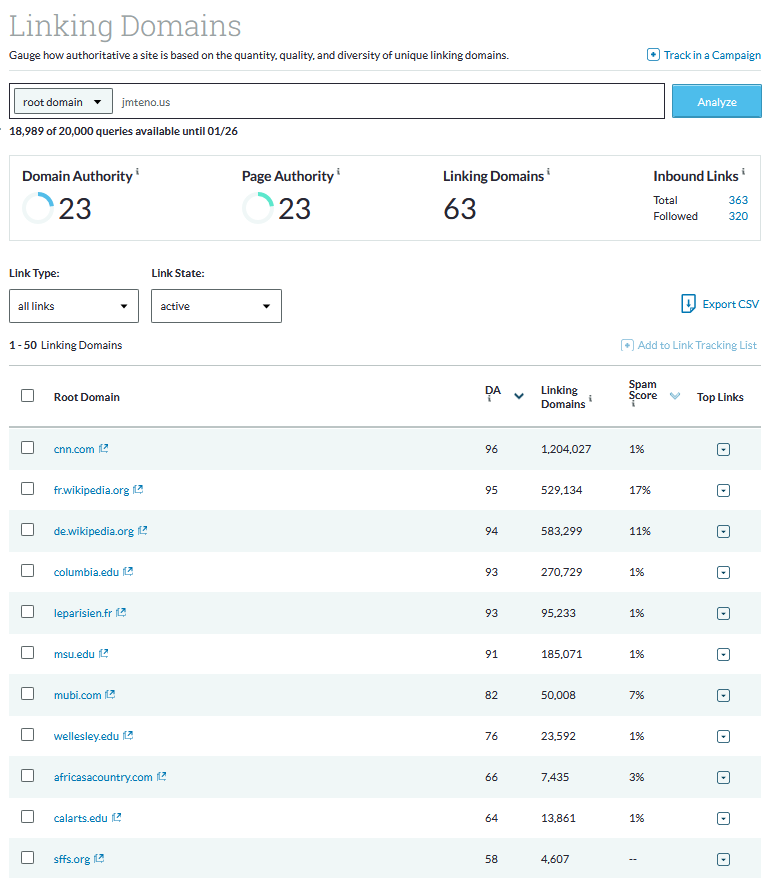Click external link icon beside columbia.edu
775x878 pixels.
click(x=129, y=572)
